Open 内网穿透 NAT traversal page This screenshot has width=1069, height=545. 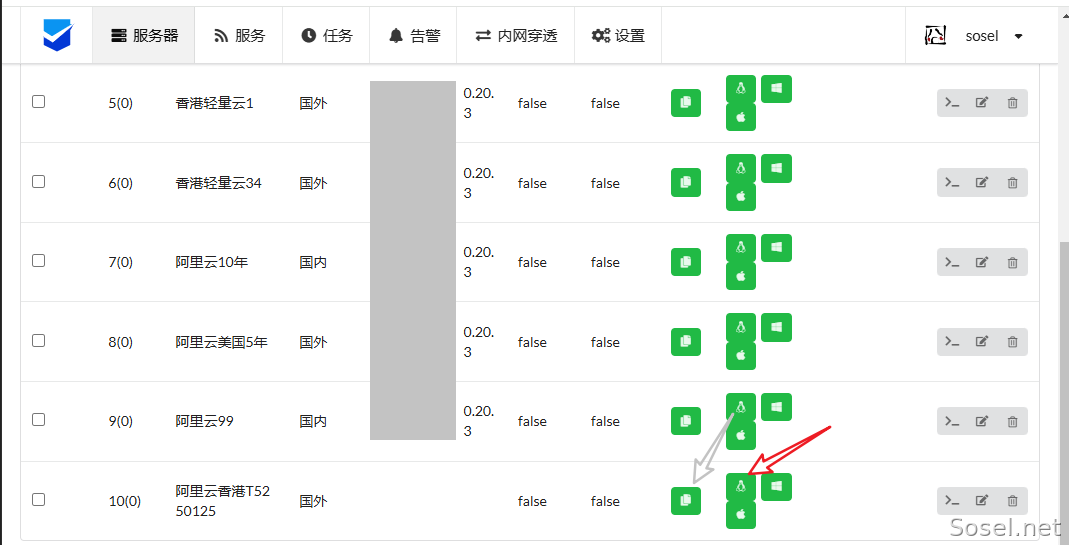(x=516, y=36)
